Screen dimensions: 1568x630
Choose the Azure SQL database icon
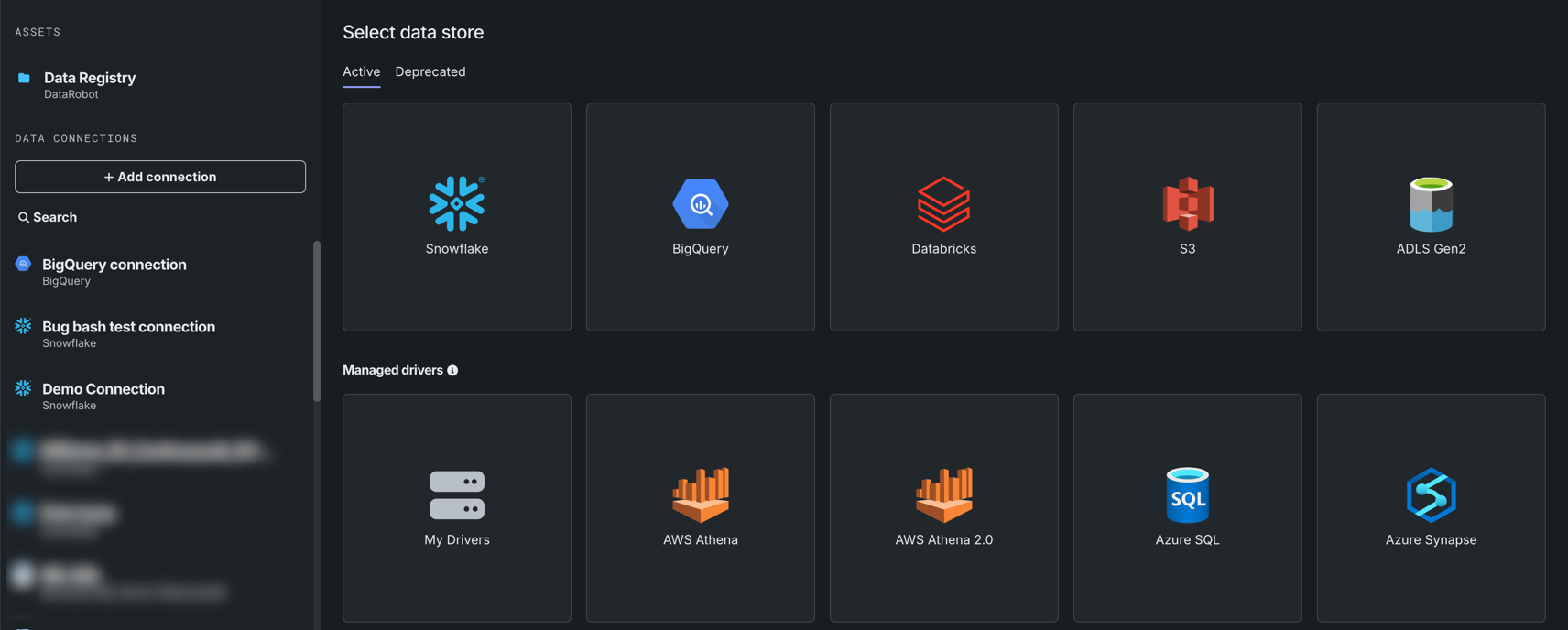coord(1188,494)
